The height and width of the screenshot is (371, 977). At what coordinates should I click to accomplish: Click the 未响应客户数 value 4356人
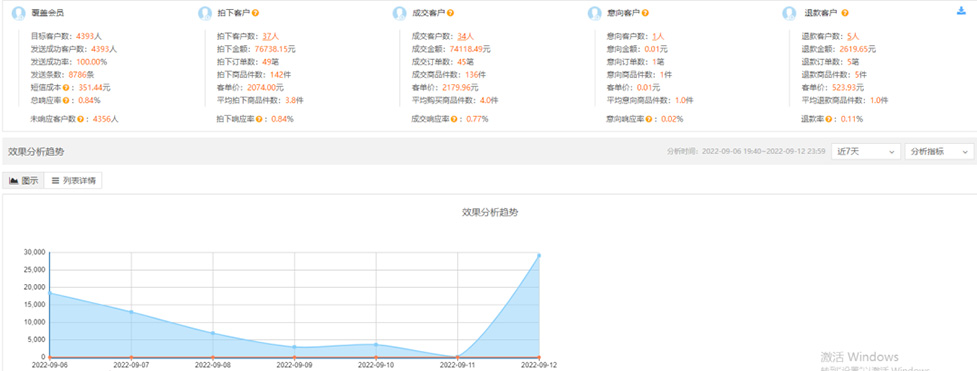[x=105, y=118]
